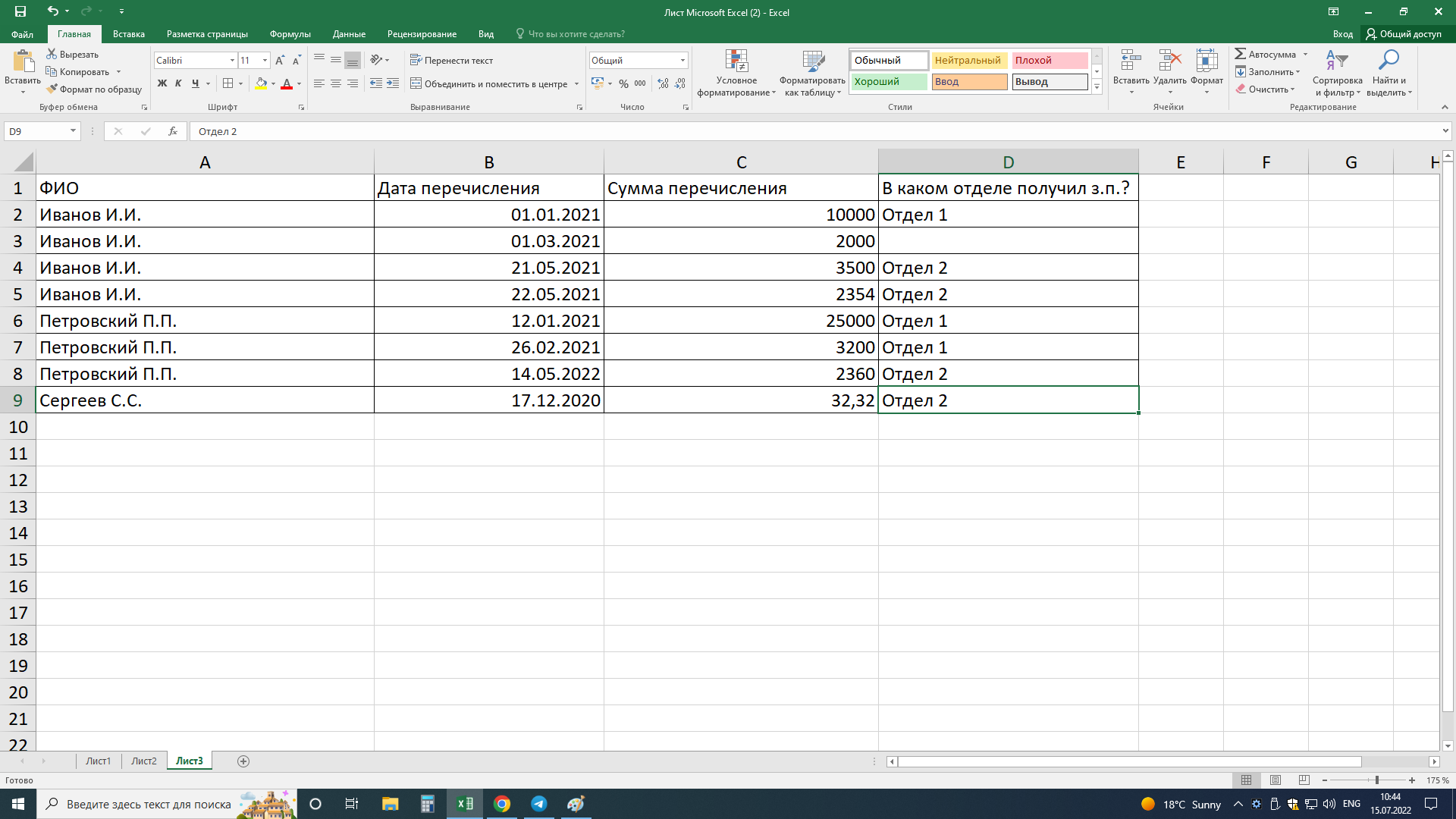Open Sort and Filter (Сортировка и фильтр)
Image resolution: width=1456 pixels, height=819 pixels.
pos(1338,73)
